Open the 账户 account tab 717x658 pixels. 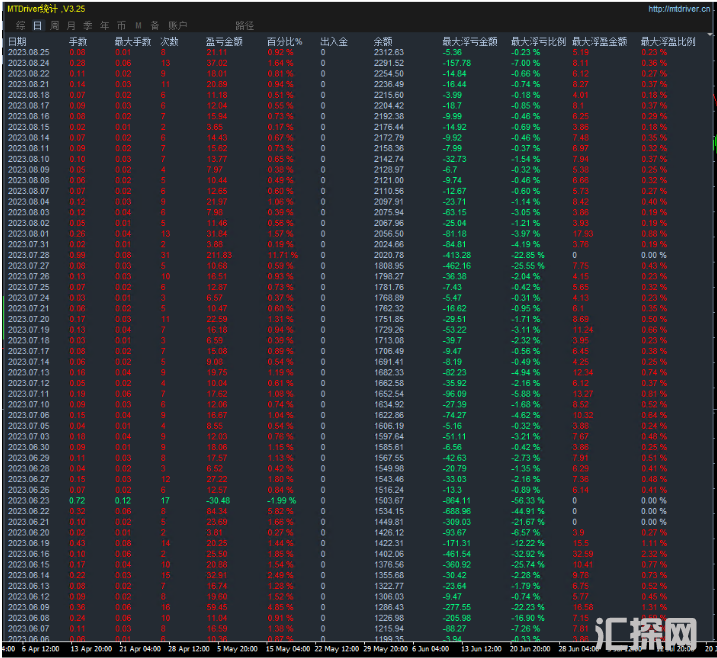178,24
